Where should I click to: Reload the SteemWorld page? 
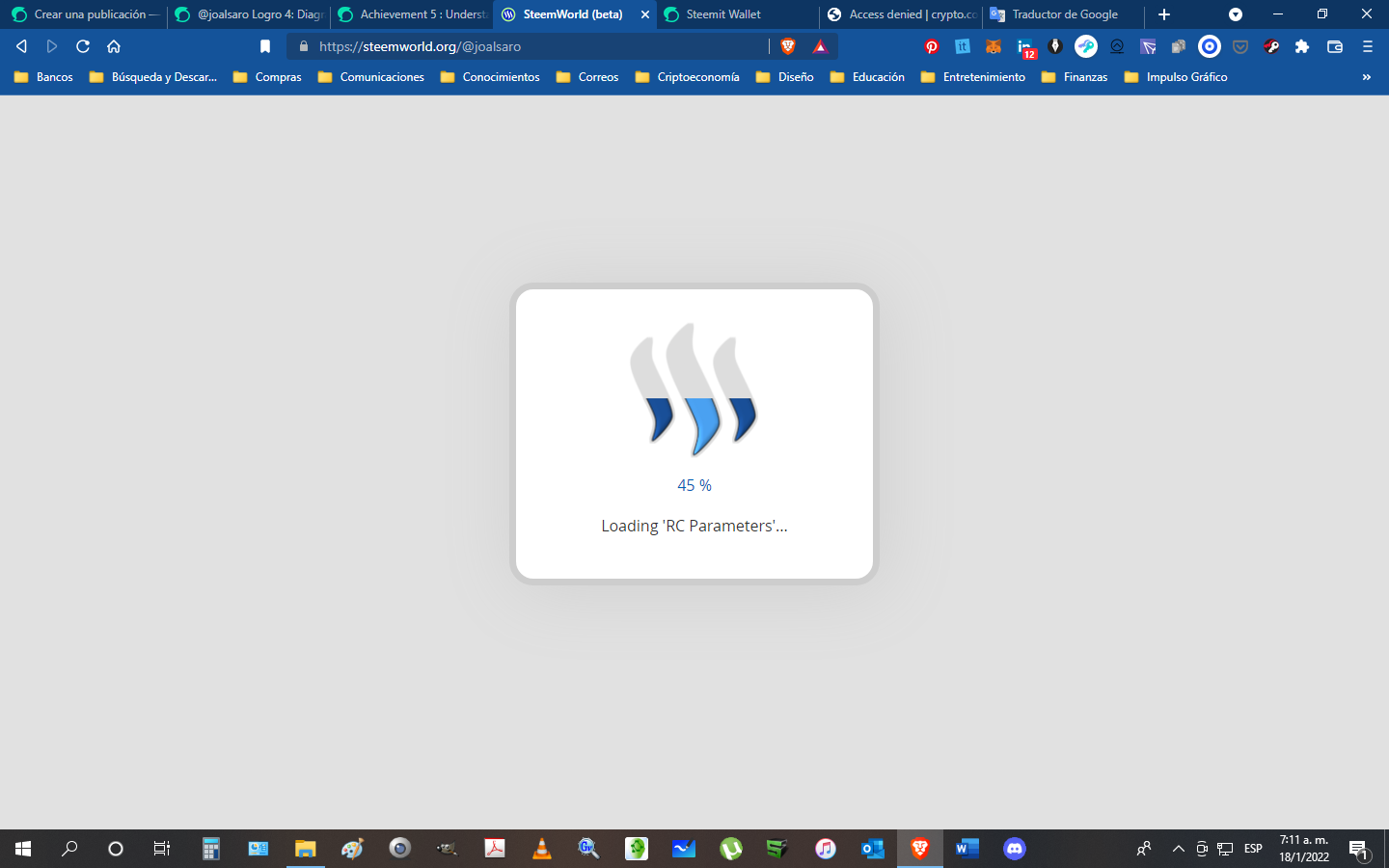[83, 46]
